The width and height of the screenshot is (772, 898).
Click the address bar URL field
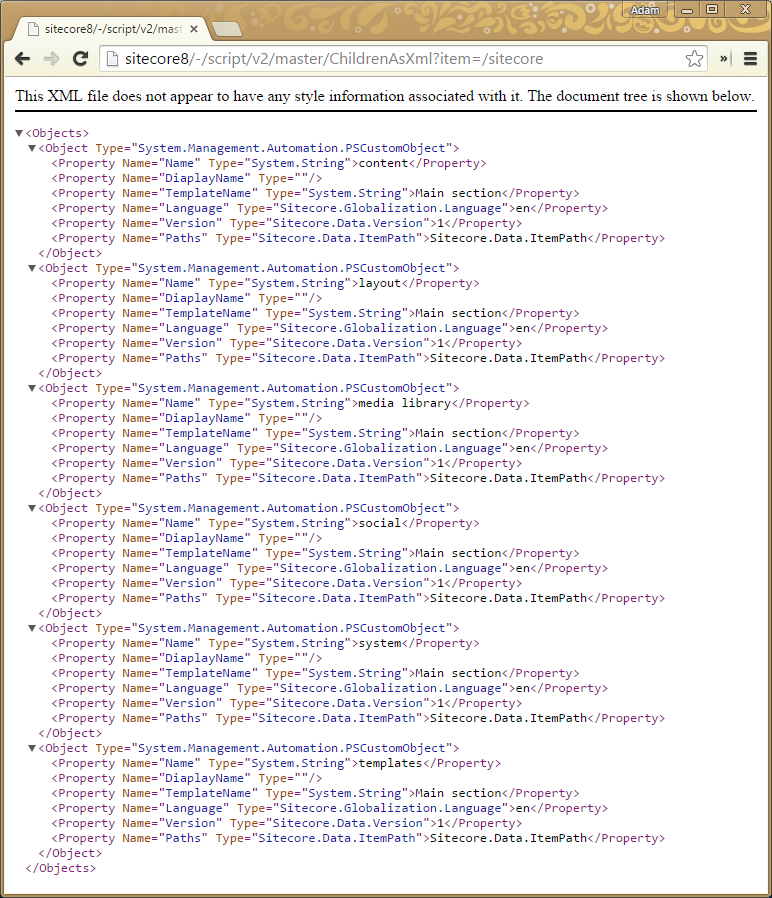coord(400,59)
